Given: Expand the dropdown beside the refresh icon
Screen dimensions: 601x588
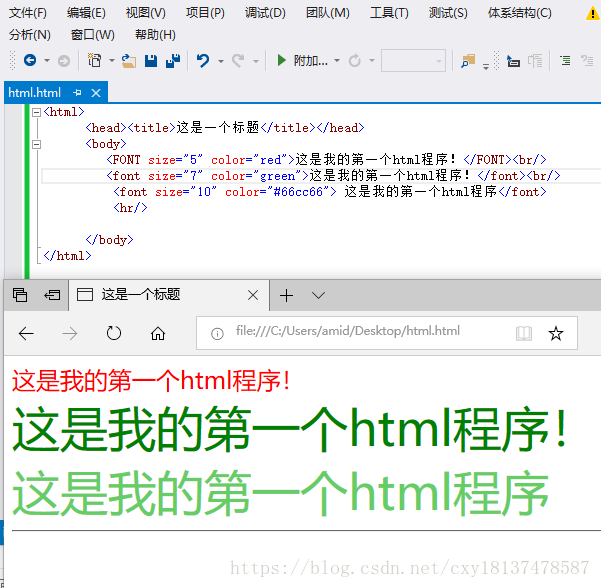Looking at the screenshot, I should coord(372,60).
